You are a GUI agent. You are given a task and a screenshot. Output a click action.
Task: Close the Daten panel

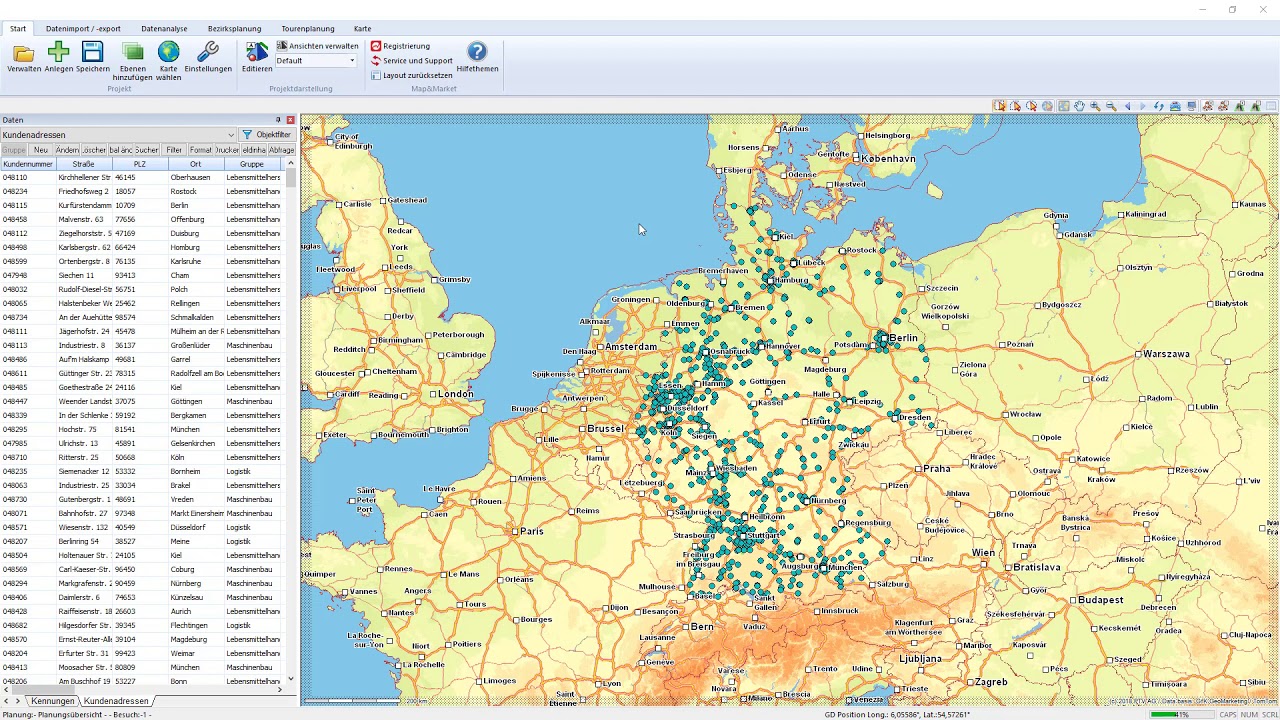pyautogui.click(x=290, y=120)
